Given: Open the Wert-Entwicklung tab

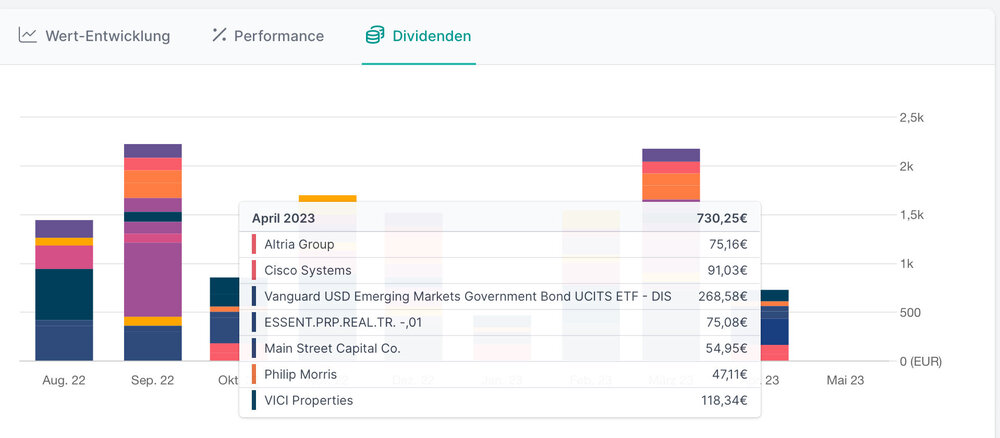Looking at the screenshot, I should 107,36.
